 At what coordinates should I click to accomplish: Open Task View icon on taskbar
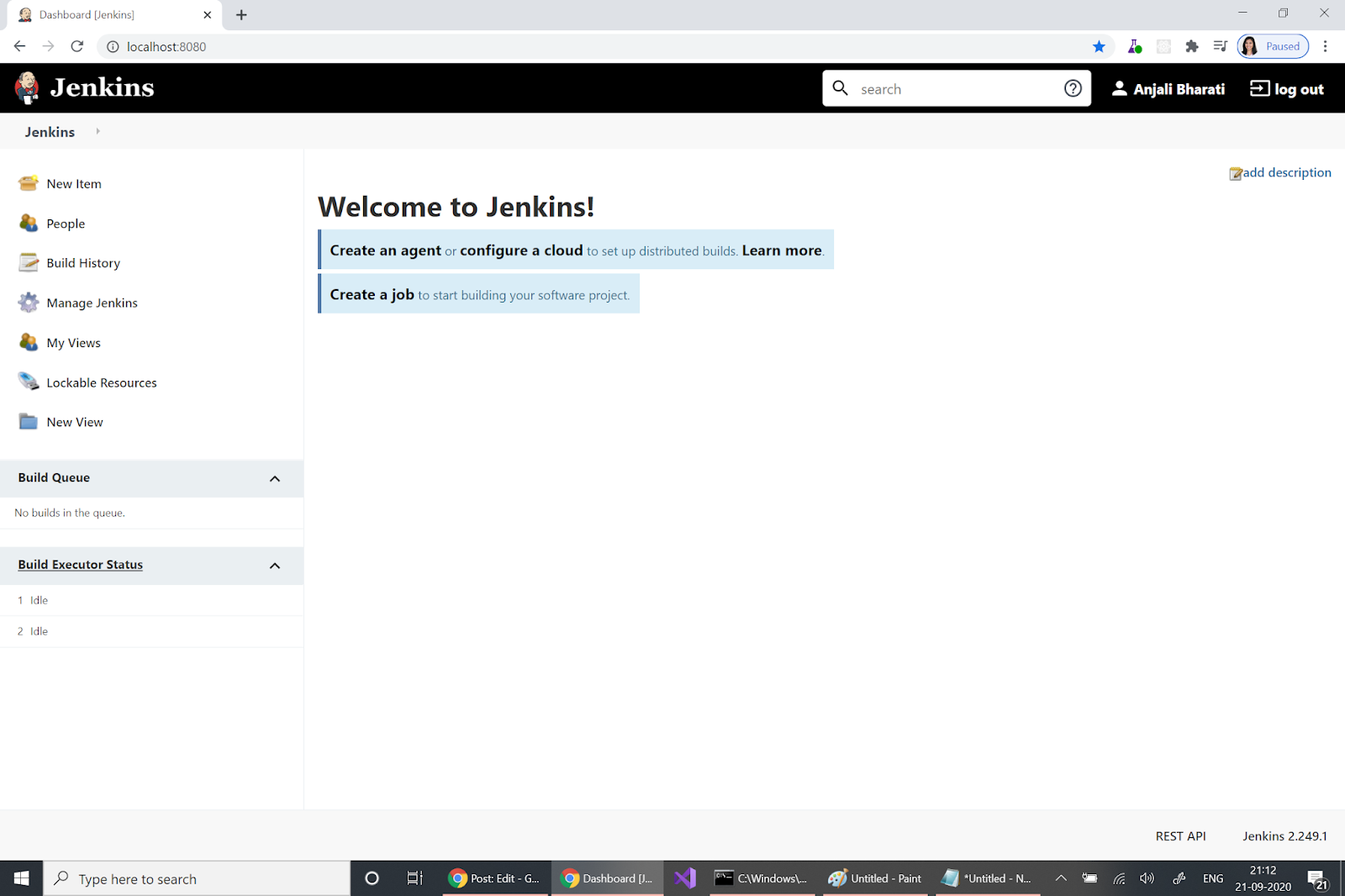point(414,878)
